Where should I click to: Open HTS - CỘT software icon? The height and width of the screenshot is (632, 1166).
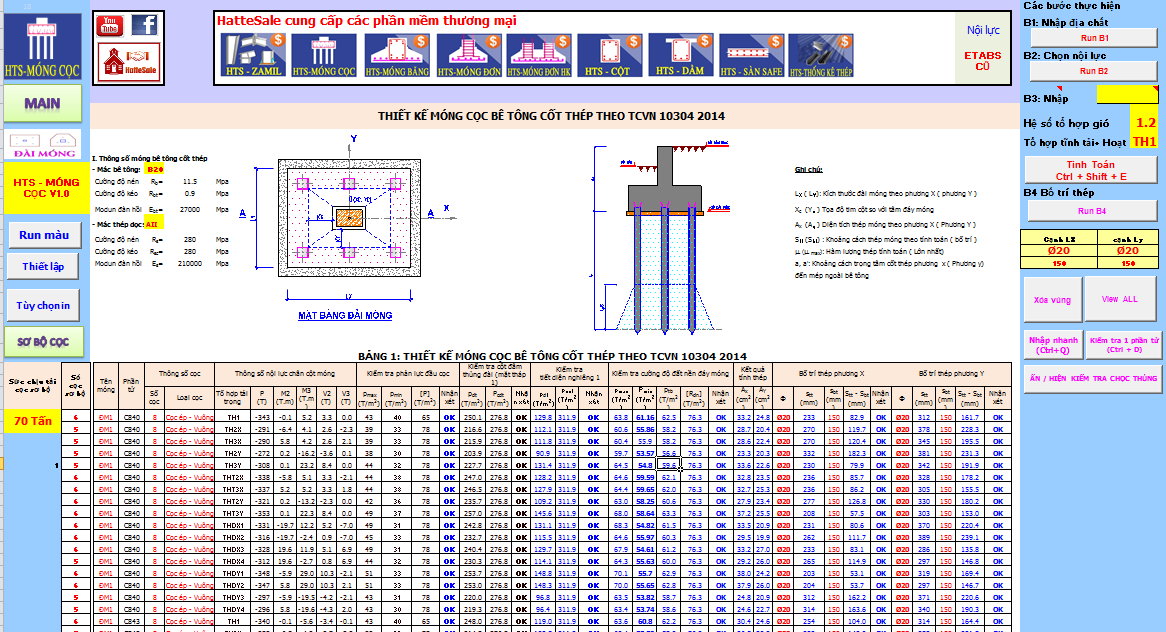click(x=609, y=55)
